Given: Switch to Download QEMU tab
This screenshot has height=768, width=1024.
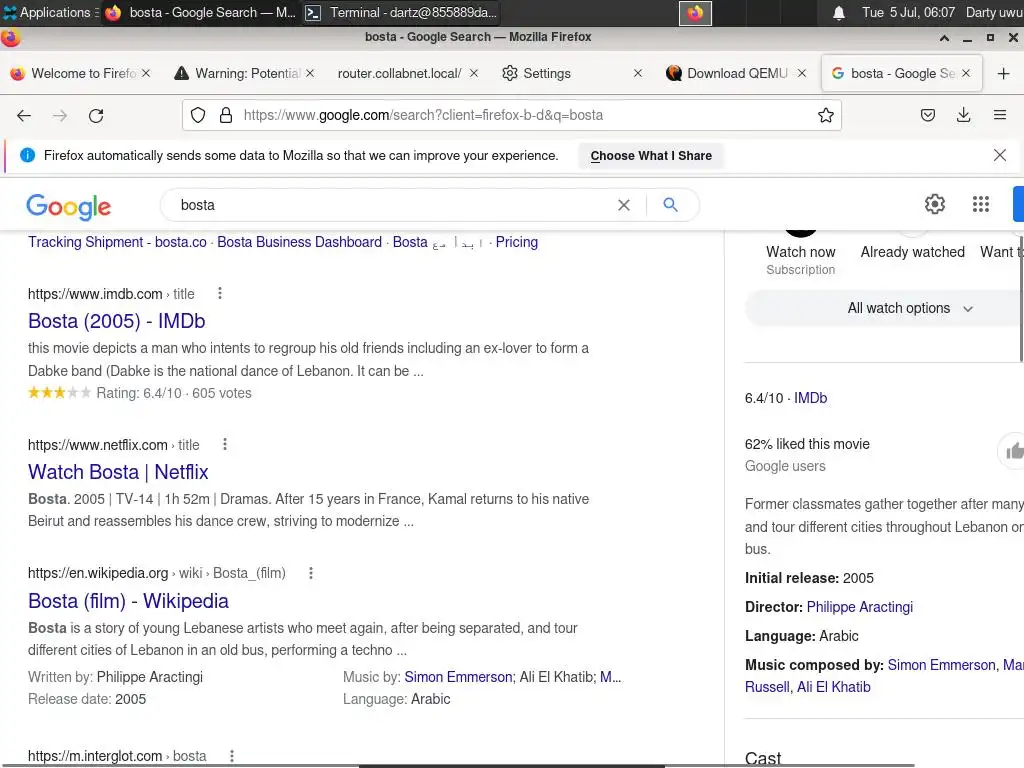Looking at the screenshot, I should 737,73.
